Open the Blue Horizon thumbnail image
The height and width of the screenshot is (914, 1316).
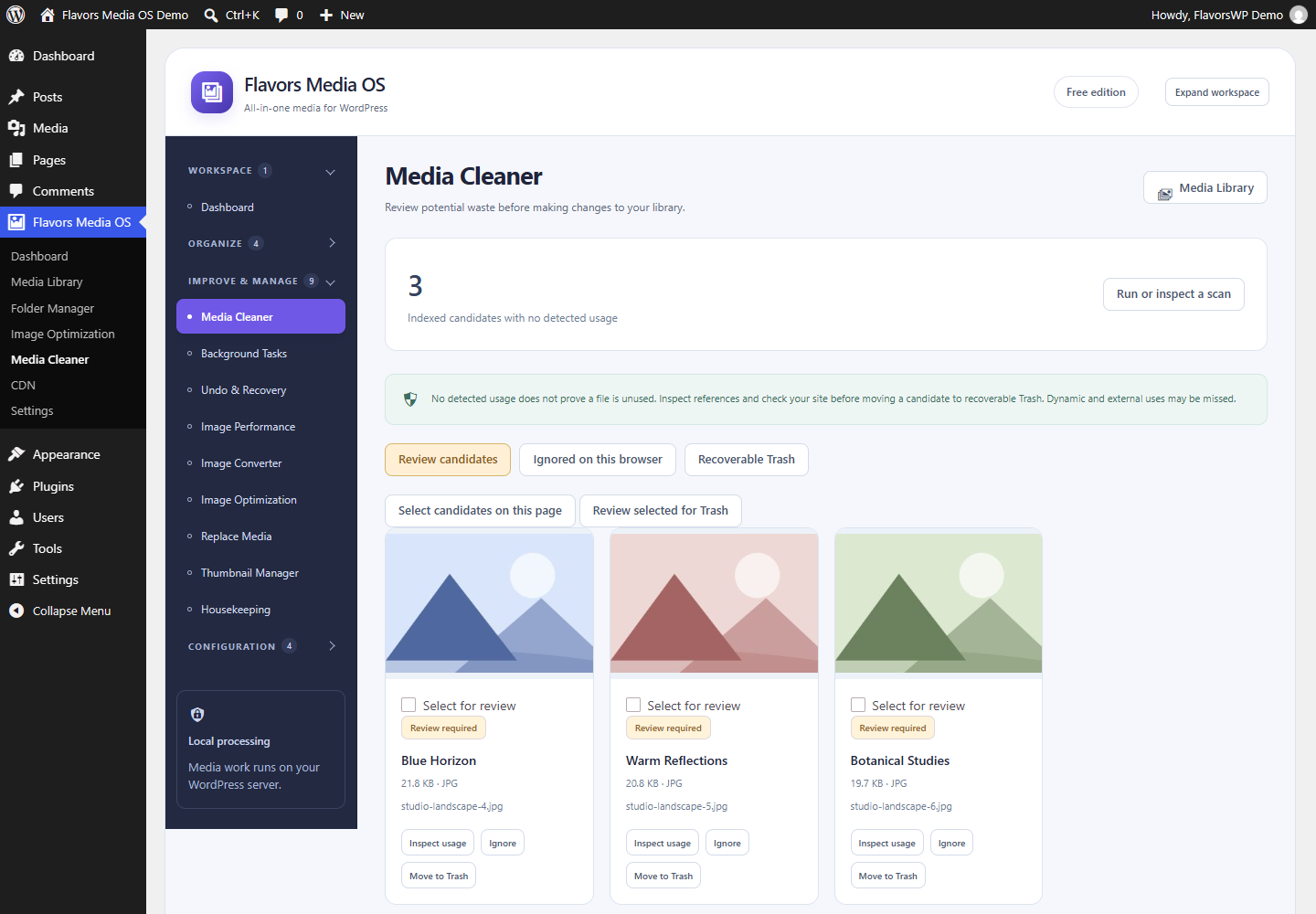pos(490,603)
